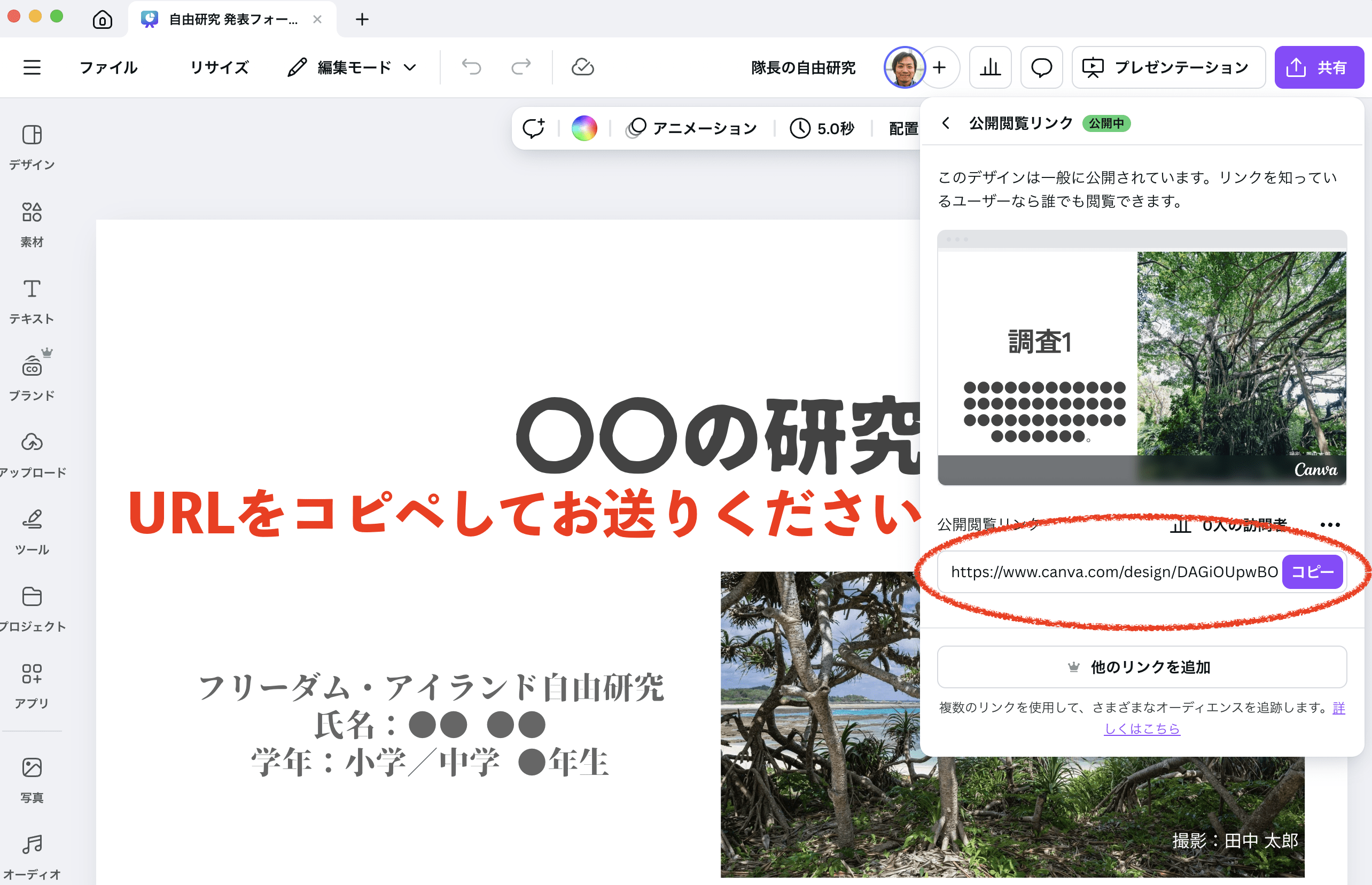Open the 素材 elements panel

coord(32,224)
